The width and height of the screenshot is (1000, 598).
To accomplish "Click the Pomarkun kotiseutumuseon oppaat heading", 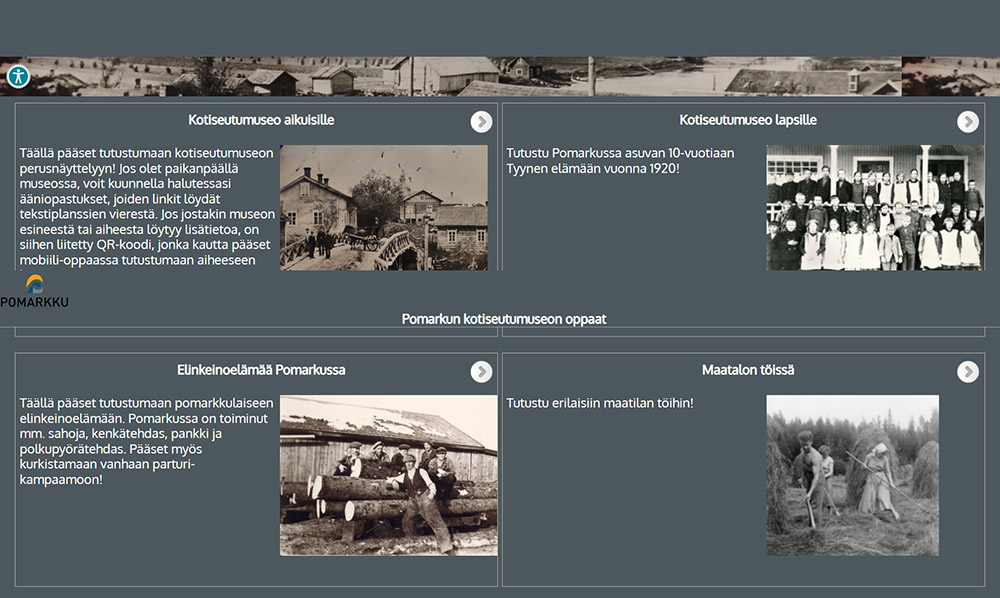I will point(504,319).
